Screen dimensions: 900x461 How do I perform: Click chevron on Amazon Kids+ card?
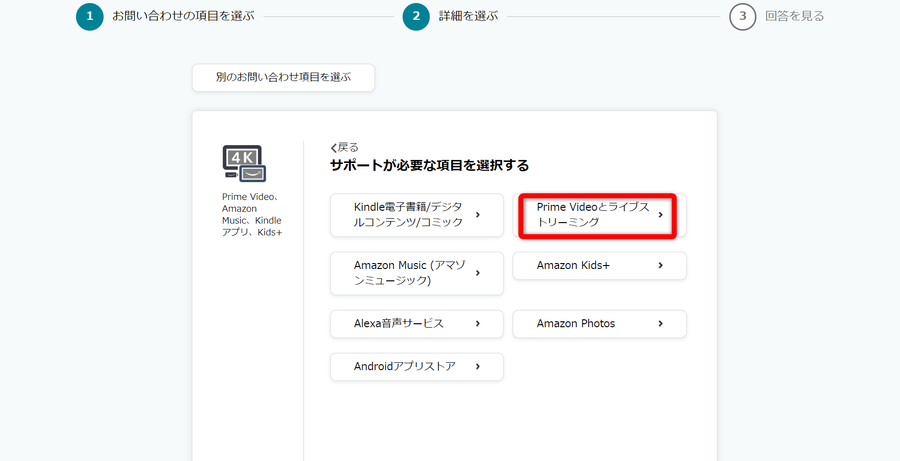click(661, 265)
